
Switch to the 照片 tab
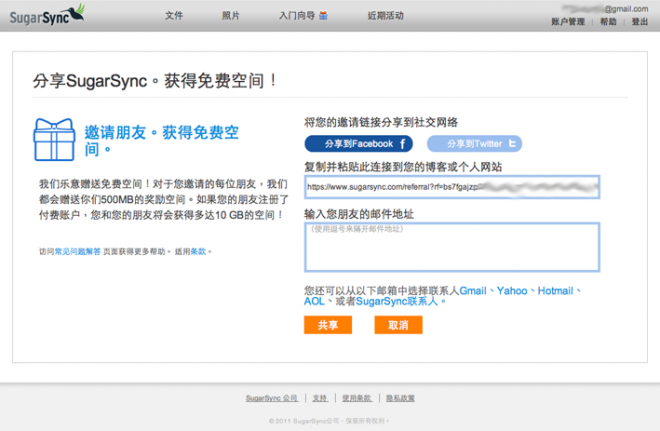click(230, 16)
